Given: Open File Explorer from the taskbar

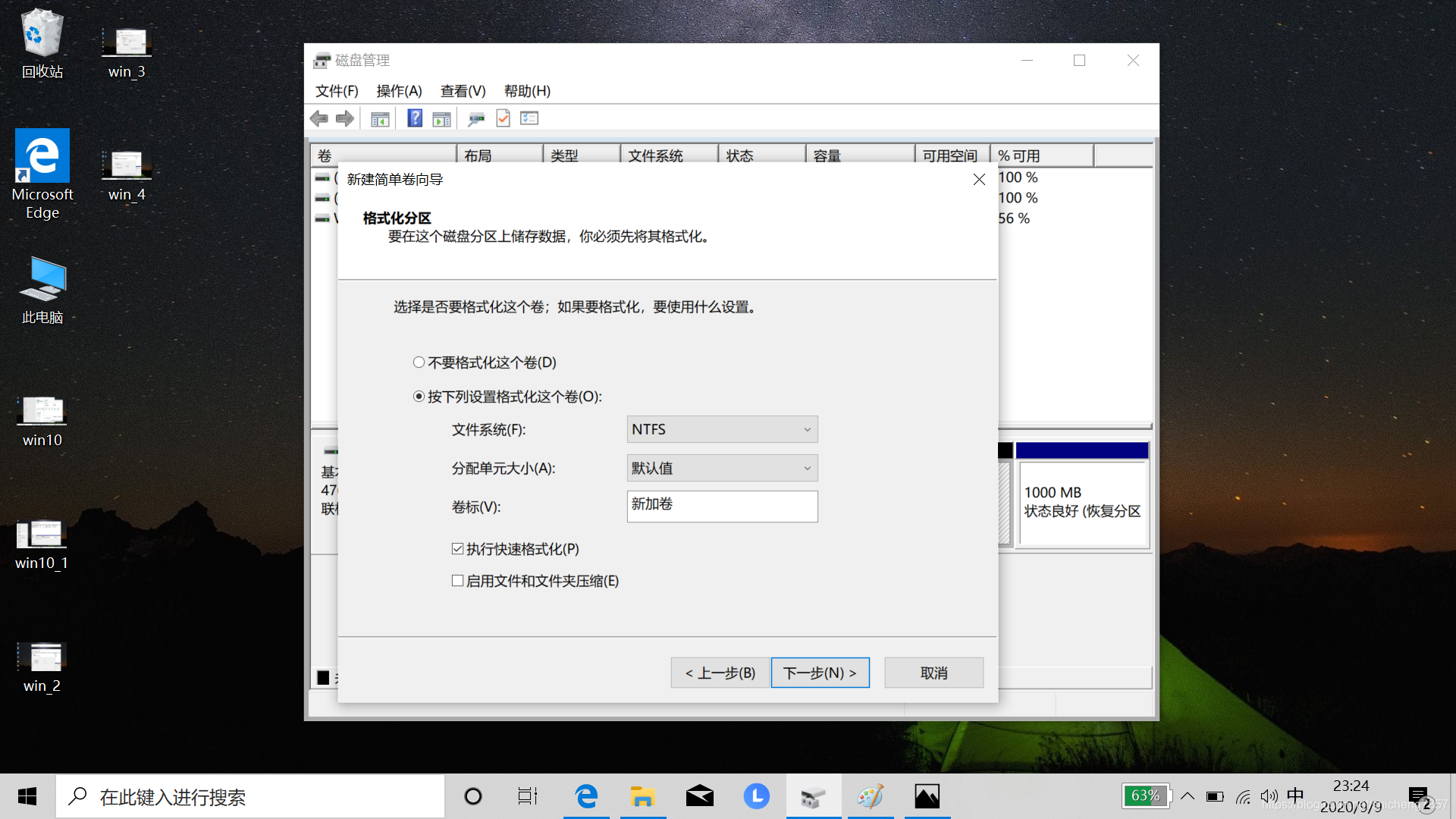Looking at the screenshot, I should 642,796.
